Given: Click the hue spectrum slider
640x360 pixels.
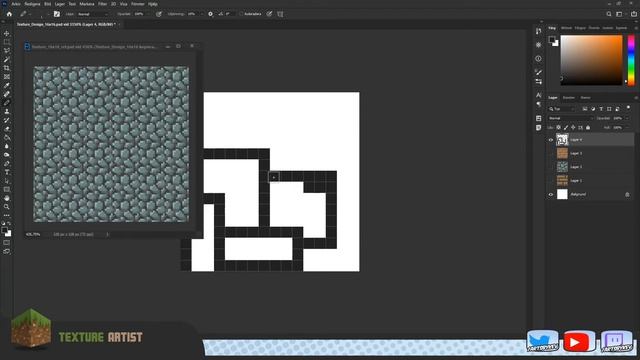Looking at the screenshot, I should click(631, 60).
